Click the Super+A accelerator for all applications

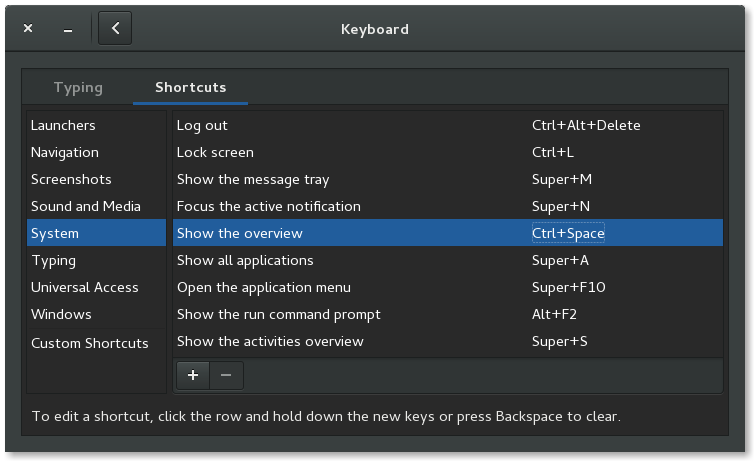point(560,260)
